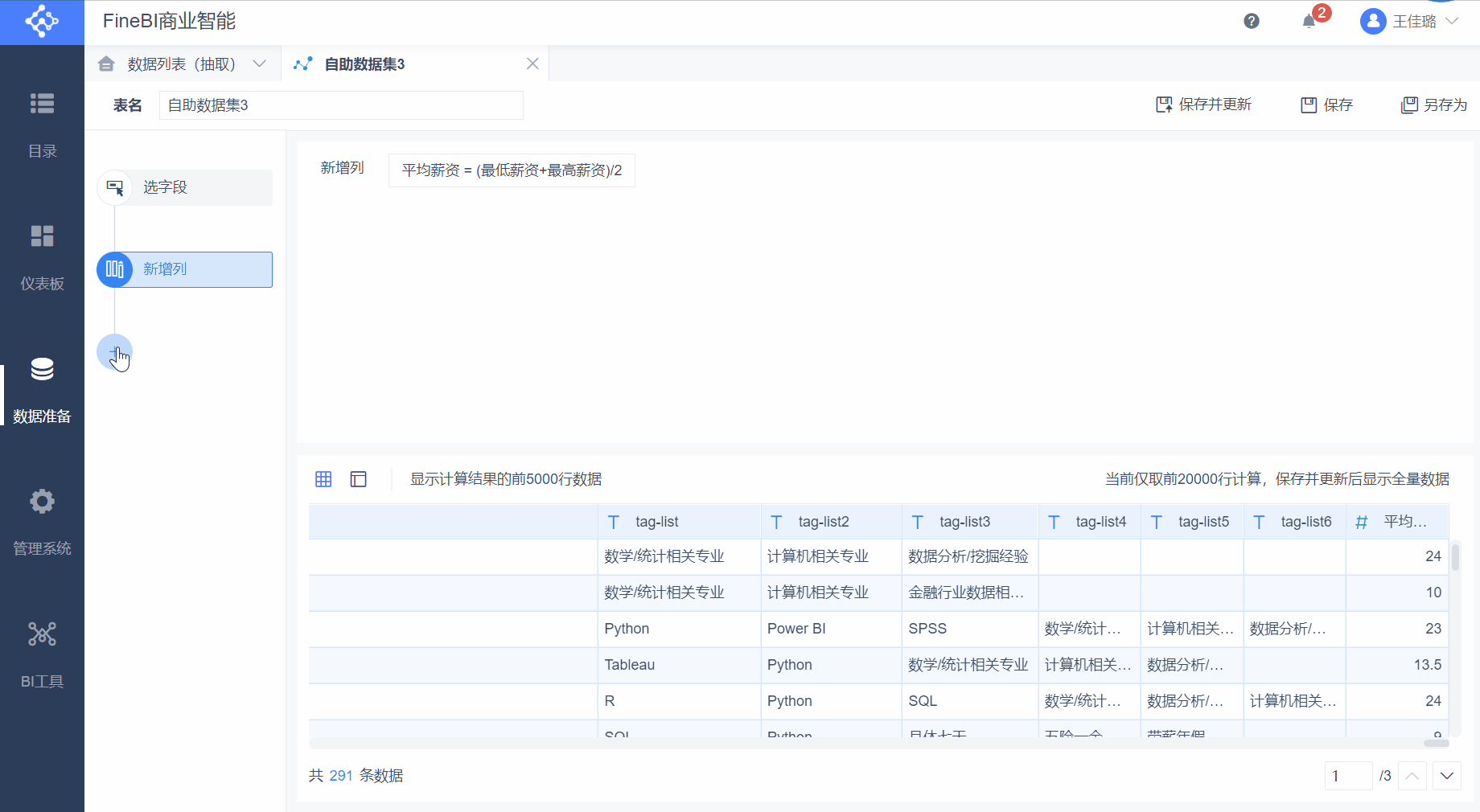Select the 金融行业数据相… cell
This screenshot has height=812, width=1480.
pyautogui.click(x=970, y=593)
